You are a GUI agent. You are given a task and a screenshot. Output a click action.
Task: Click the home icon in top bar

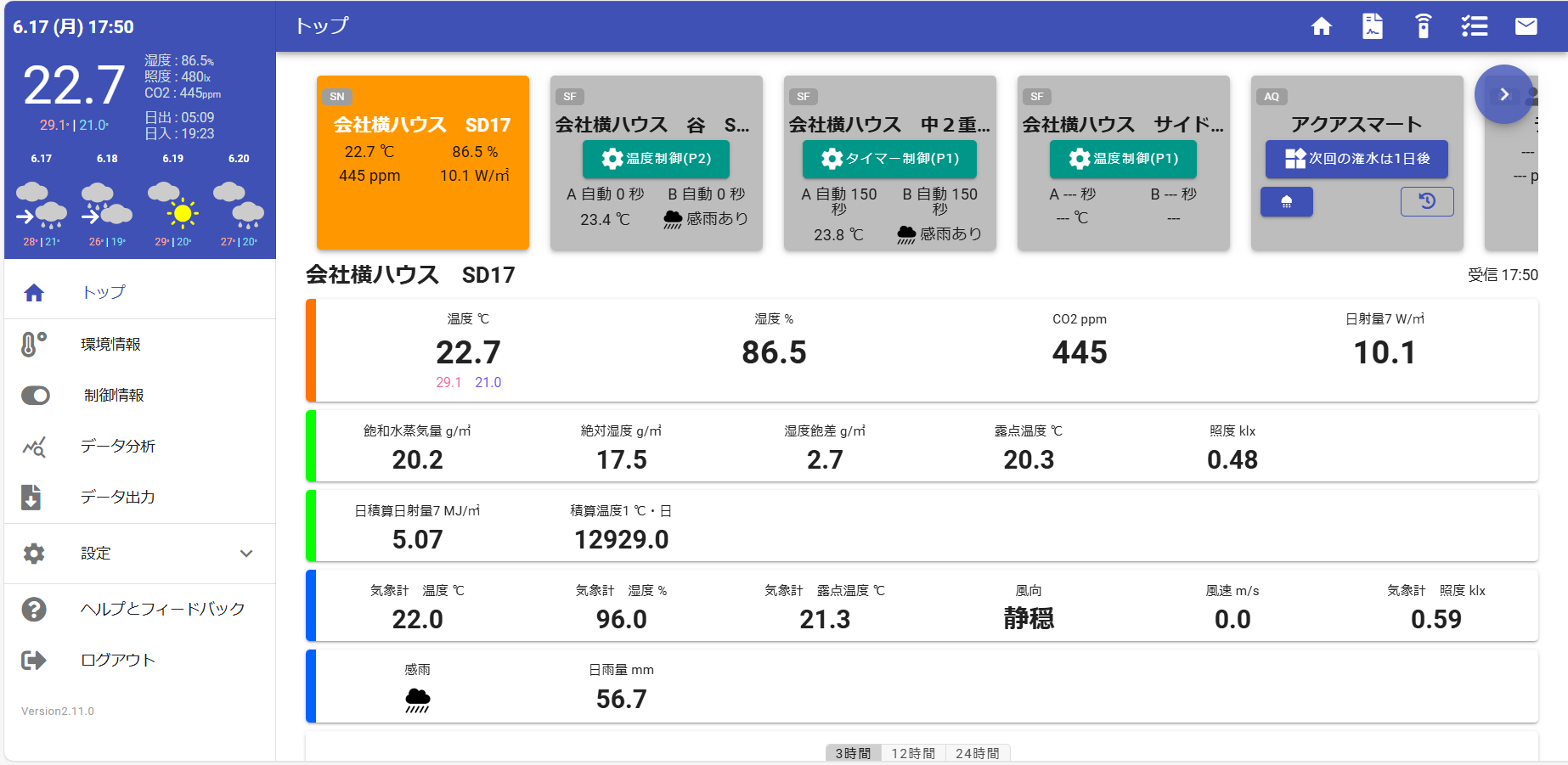point(1321,26)
